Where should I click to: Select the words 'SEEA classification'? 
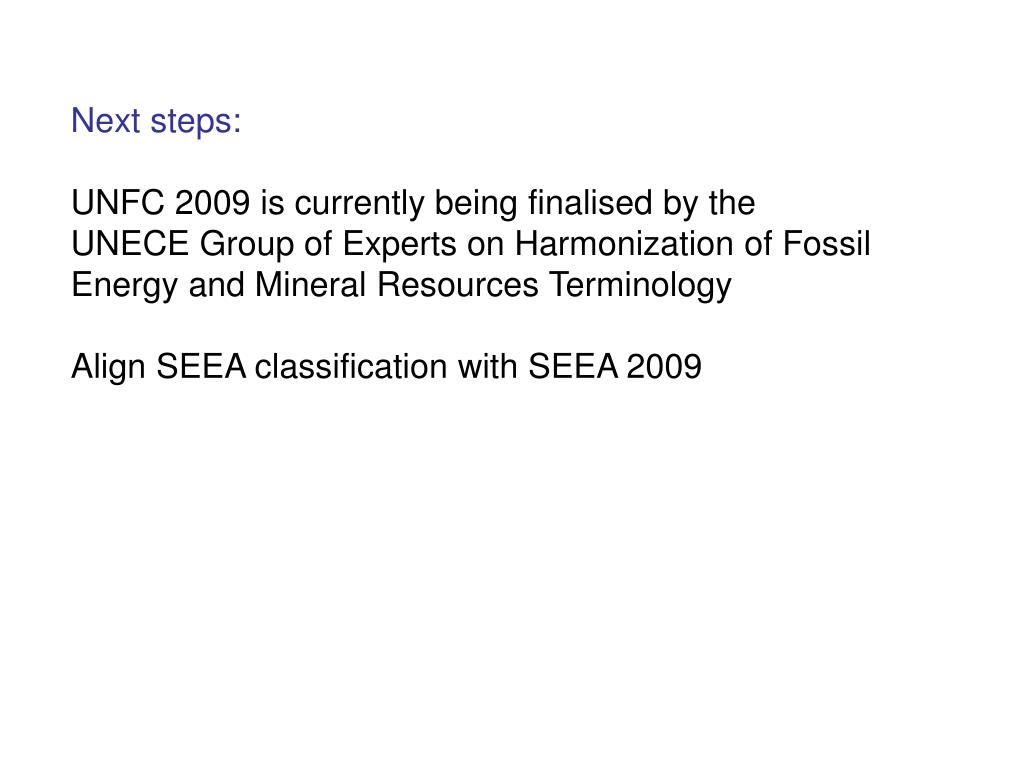pyautogui.click(x=301, y=366)
